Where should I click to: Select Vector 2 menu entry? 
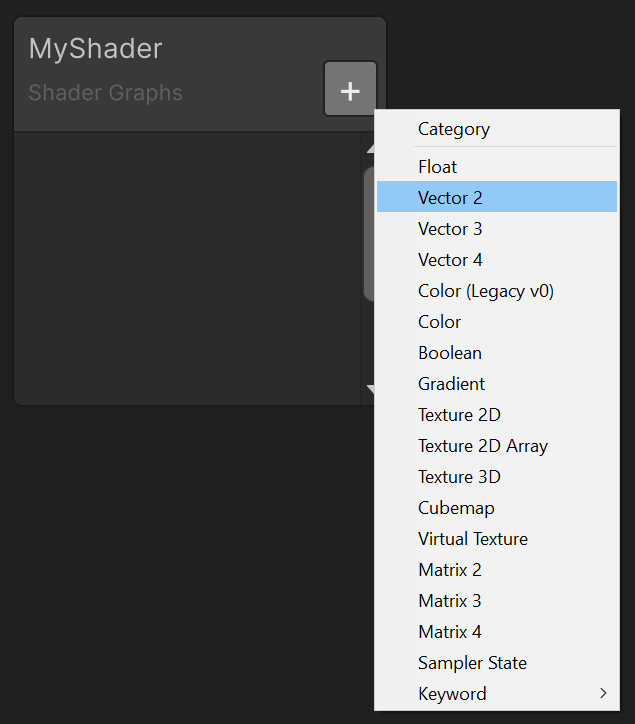click(450, 198)
